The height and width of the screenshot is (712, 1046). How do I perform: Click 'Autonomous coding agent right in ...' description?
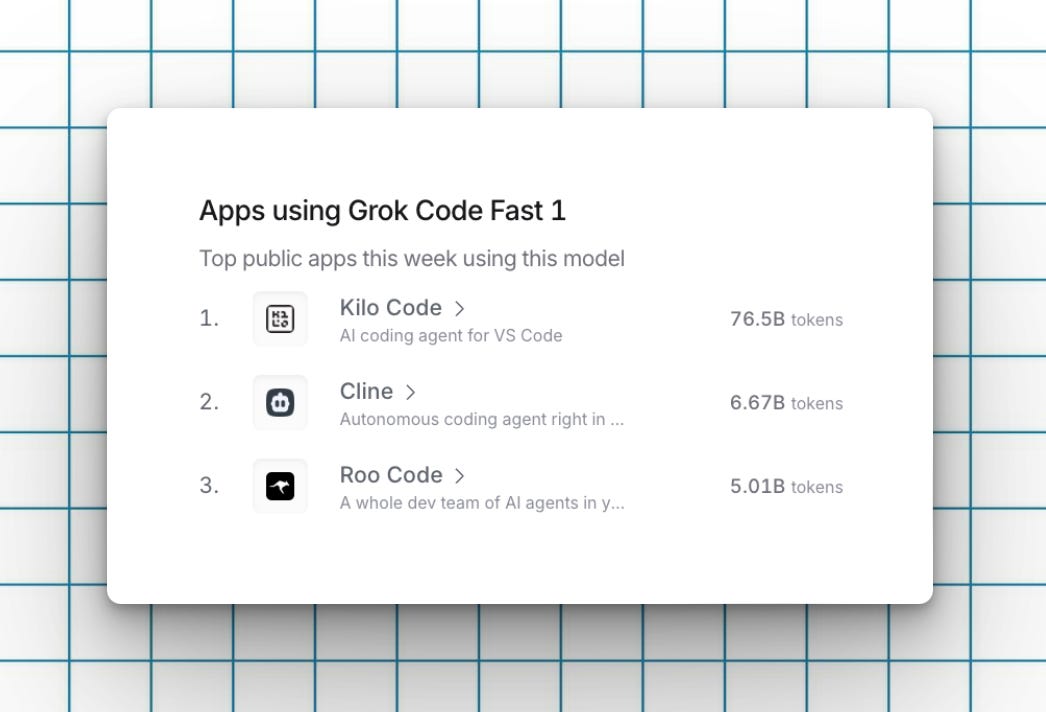click(x=482, y=419)
